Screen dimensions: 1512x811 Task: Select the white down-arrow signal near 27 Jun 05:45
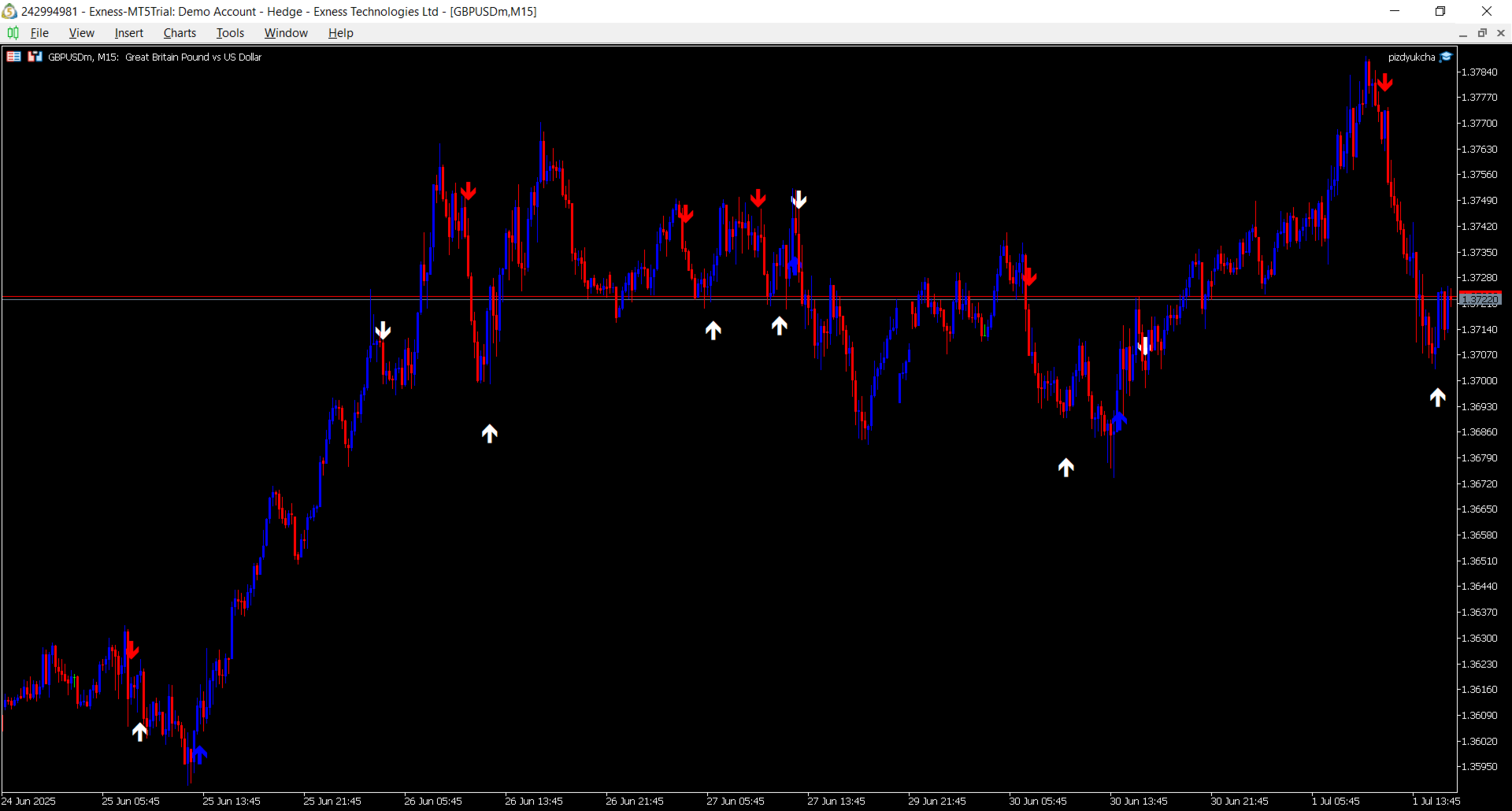799,199
